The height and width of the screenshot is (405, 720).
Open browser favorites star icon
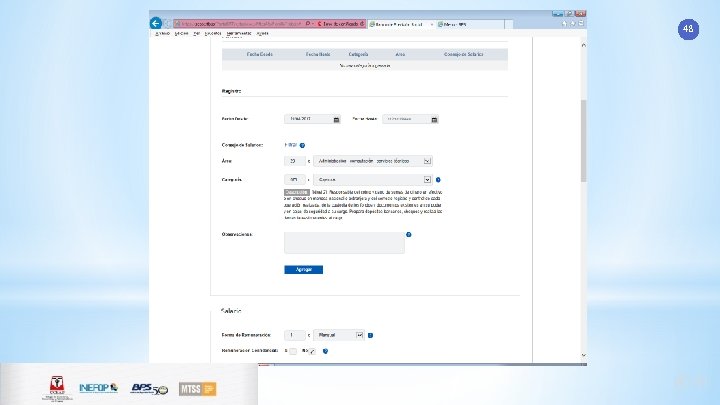(x=573, y=23)
